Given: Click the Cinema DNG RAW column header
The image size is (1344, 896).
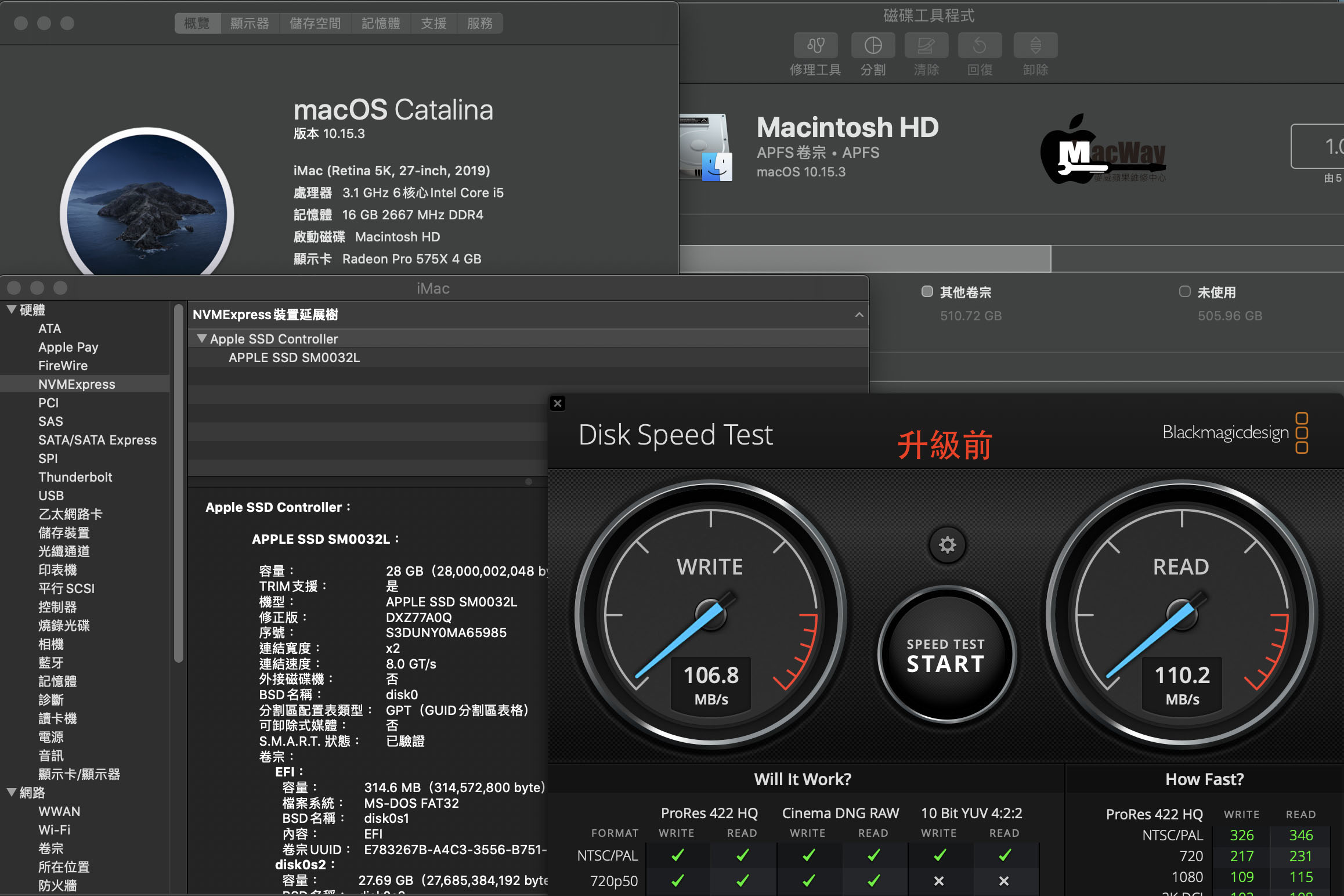Looking at the screenshot, I should pyautogui.click(x=840, y=813).
